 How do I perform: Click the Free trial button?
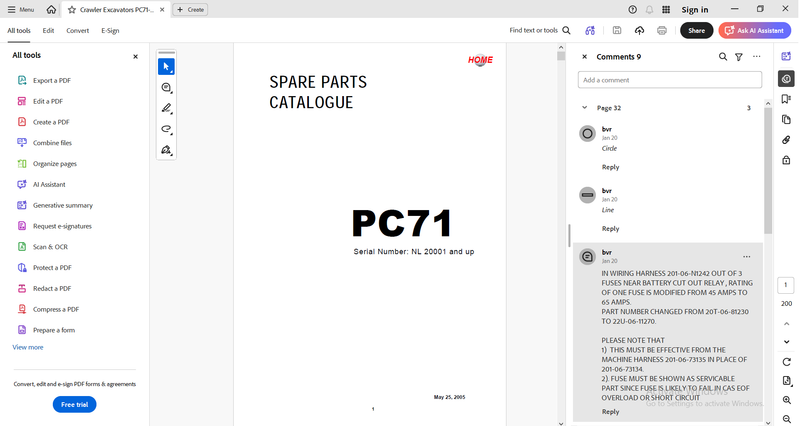(74, 405)
